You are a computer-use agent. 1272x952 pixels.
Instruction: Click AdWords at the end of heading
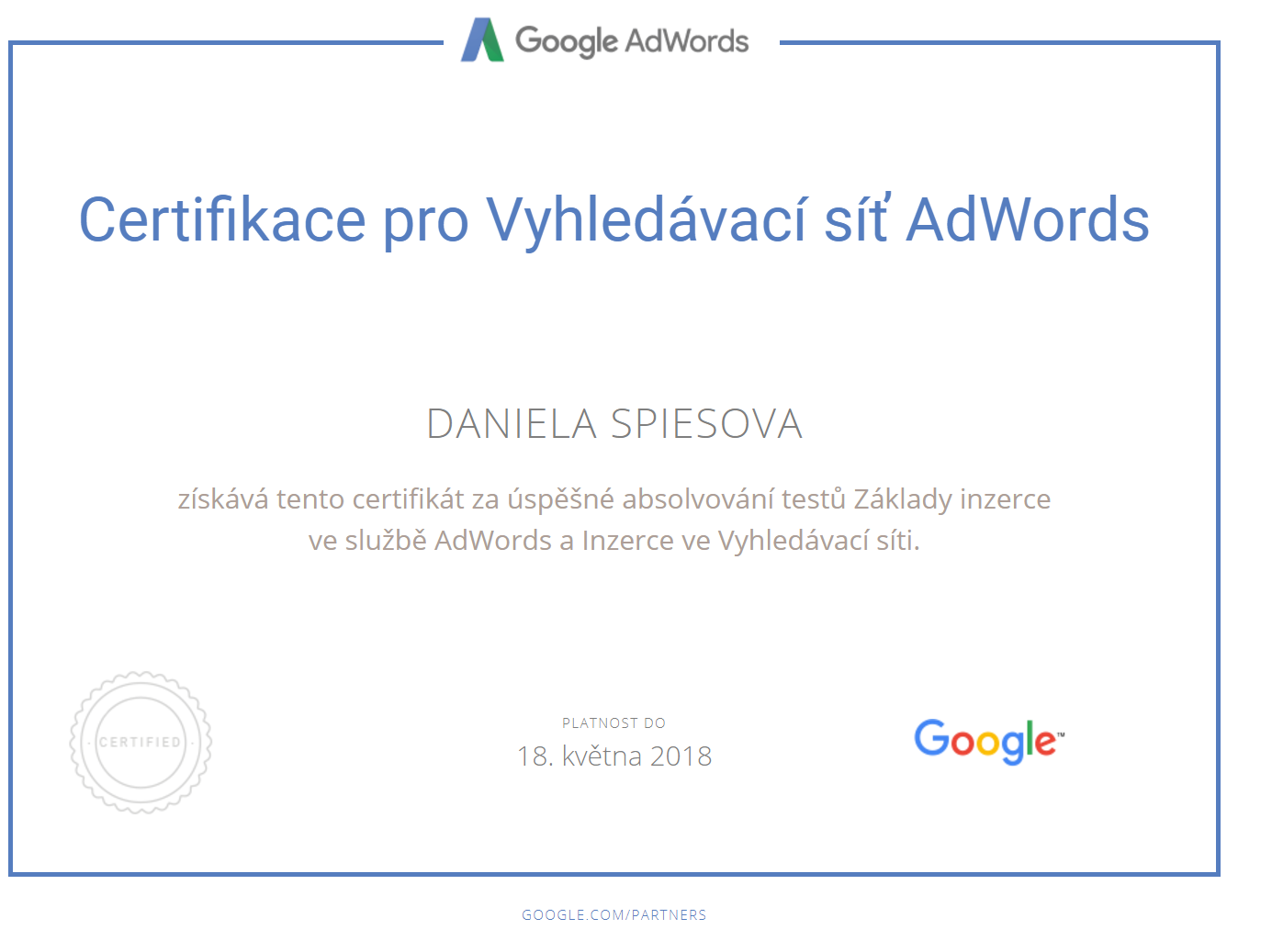(1028, 220)
